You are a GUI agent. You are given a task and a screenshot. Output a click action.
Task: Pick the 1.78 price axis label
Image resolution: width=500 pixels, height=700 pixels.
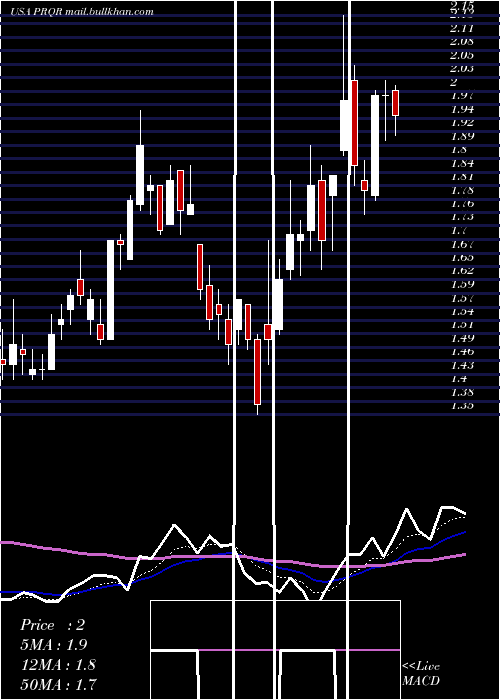coord(462,191)
